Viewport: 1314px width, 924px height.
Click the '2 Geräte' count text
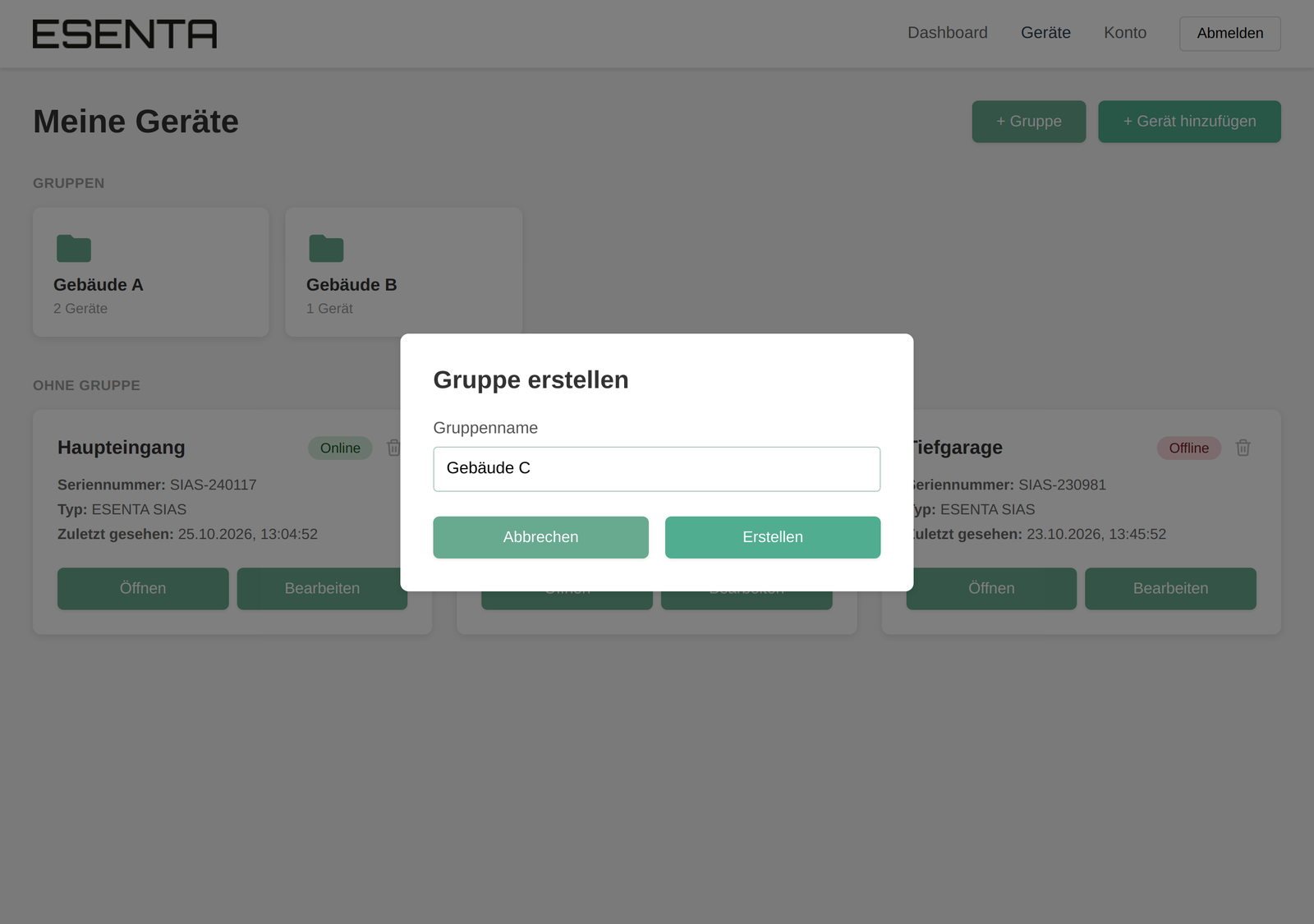pos(80,309)
